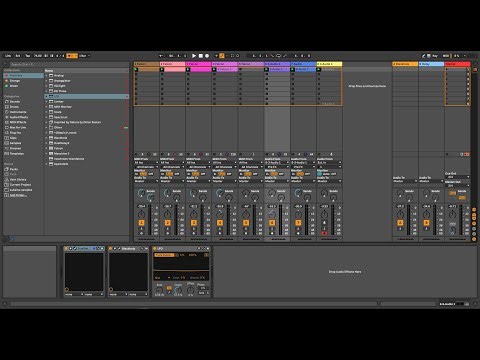Select the Orange collection

coord(23,81)
